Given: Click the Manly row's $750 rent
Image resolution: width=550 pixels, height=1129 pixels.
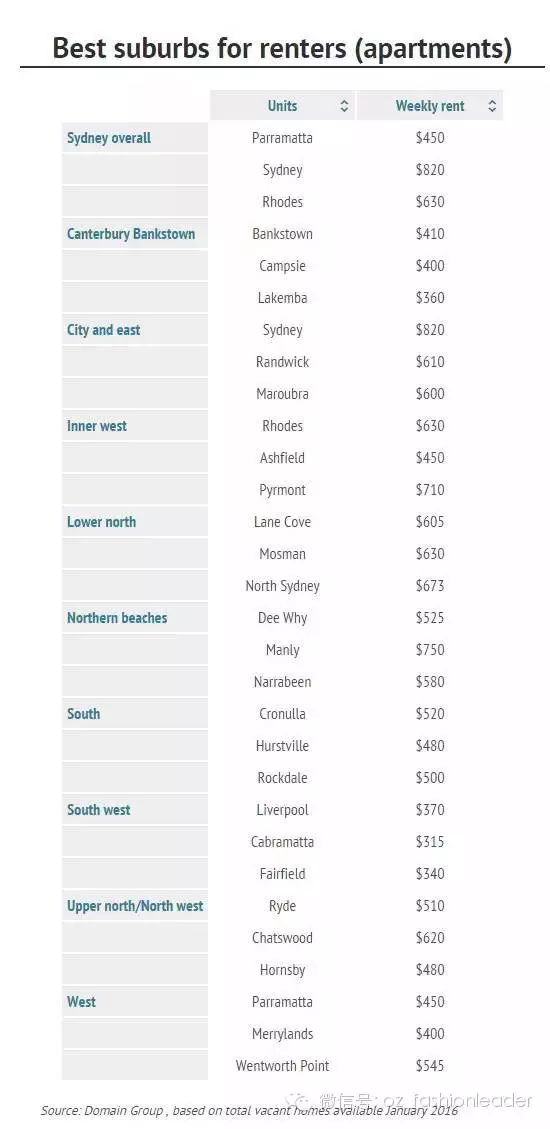Looking at the screenshot, I should pos(430,649).
